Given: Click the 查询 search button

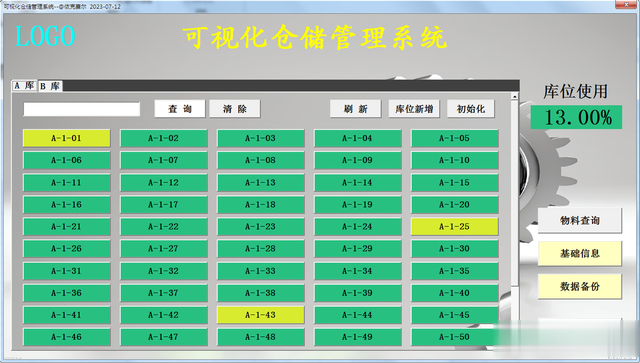Looking at the screenshot, I should point(180,109).
